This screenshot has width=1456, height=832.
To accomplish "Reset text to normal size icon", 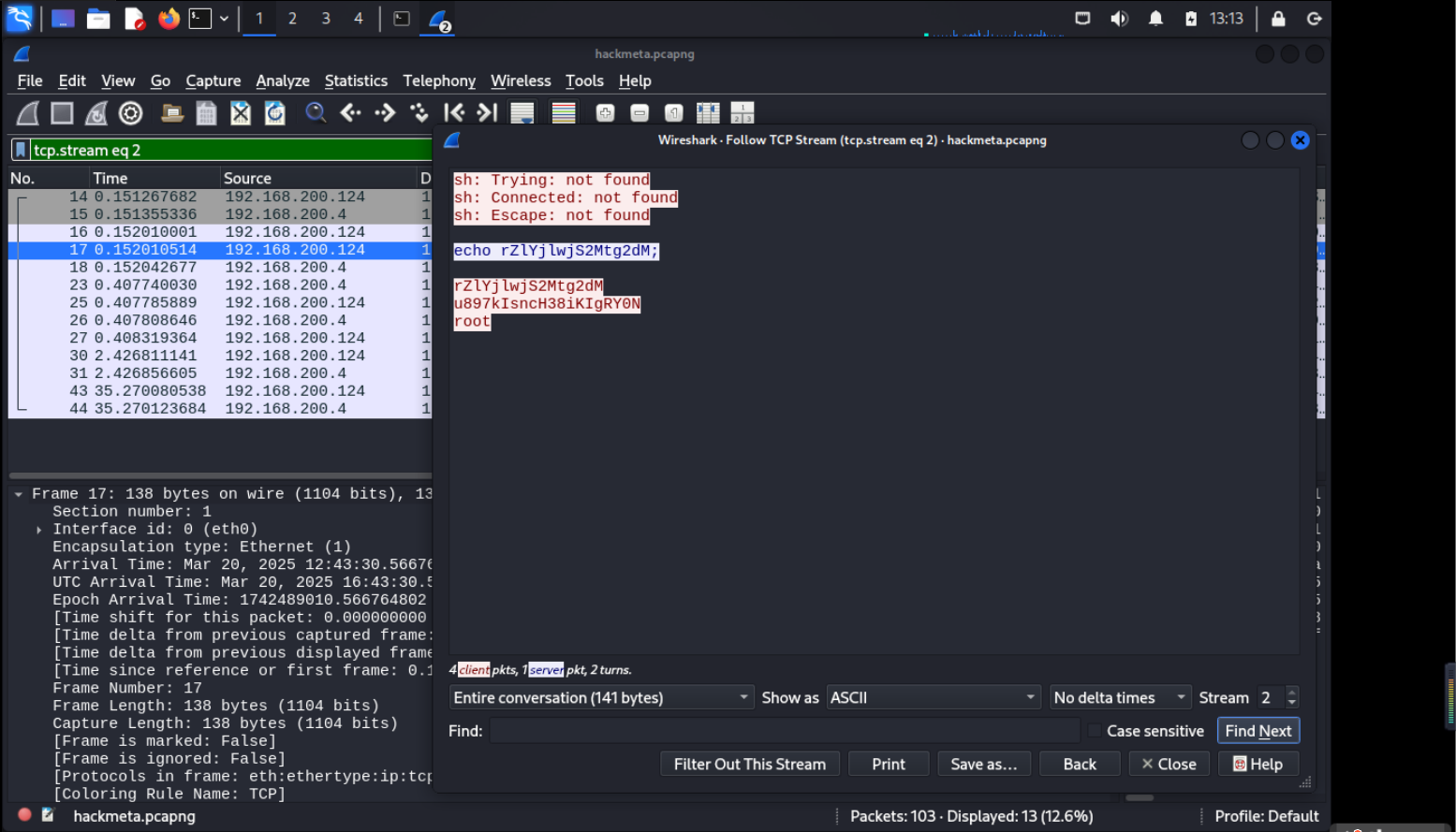I will 674,113.
